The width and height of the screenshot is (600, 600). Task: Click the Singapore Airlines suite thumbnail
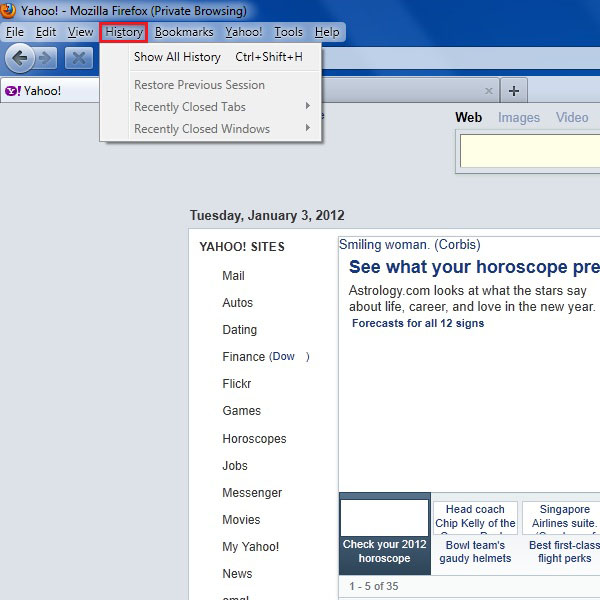[562, 518]
